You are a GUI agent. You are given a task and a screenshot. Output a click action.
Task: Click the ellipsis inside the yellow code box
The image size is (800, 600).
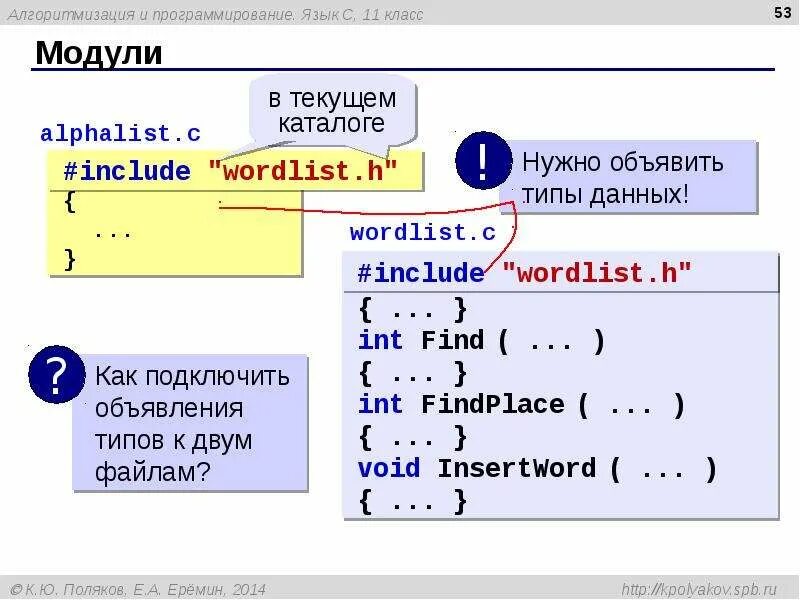(x=113, y=234)
